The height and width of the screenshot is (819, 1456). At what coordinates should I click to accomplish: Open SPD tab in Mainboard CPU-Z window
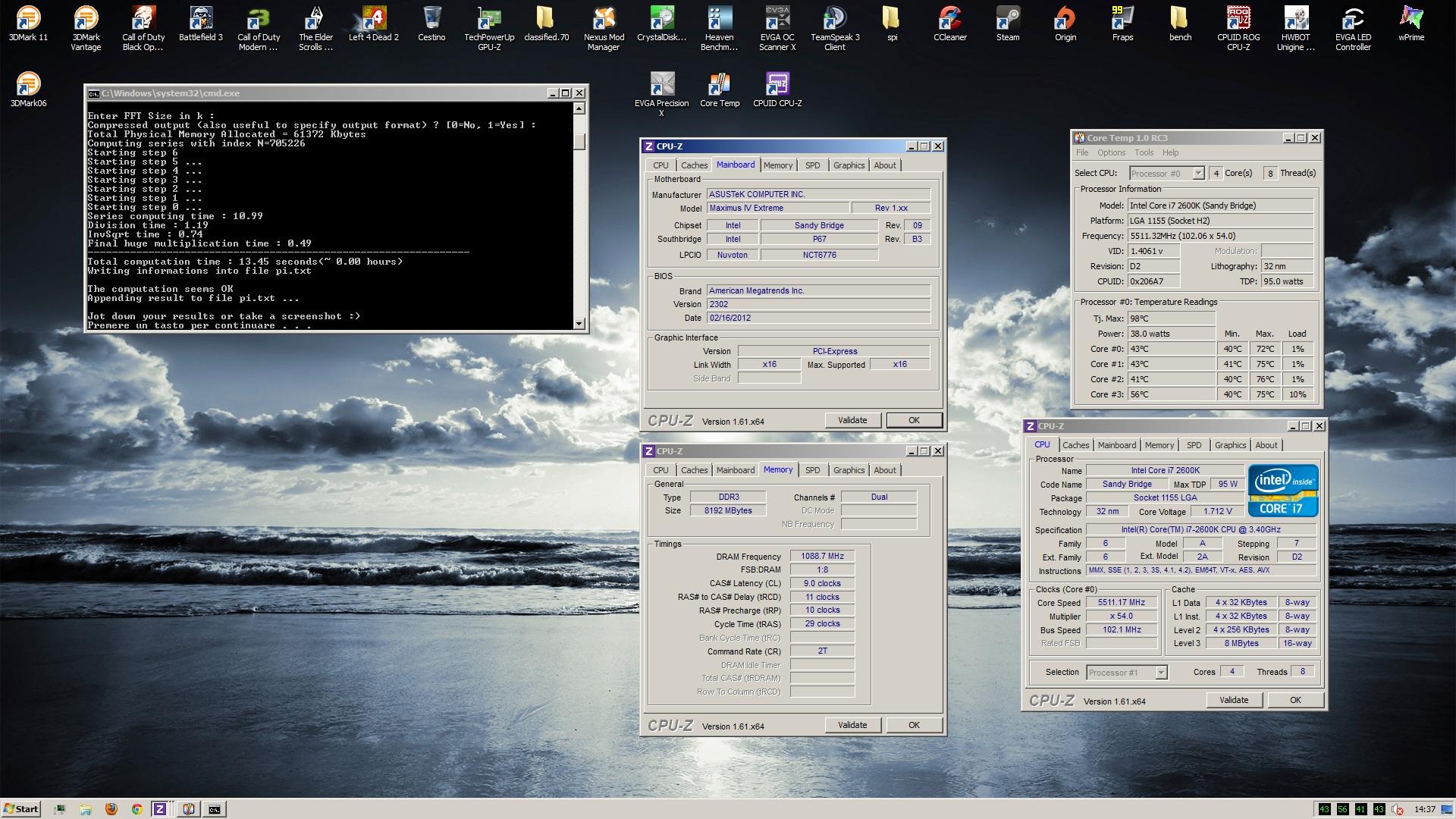pos(812,165)
